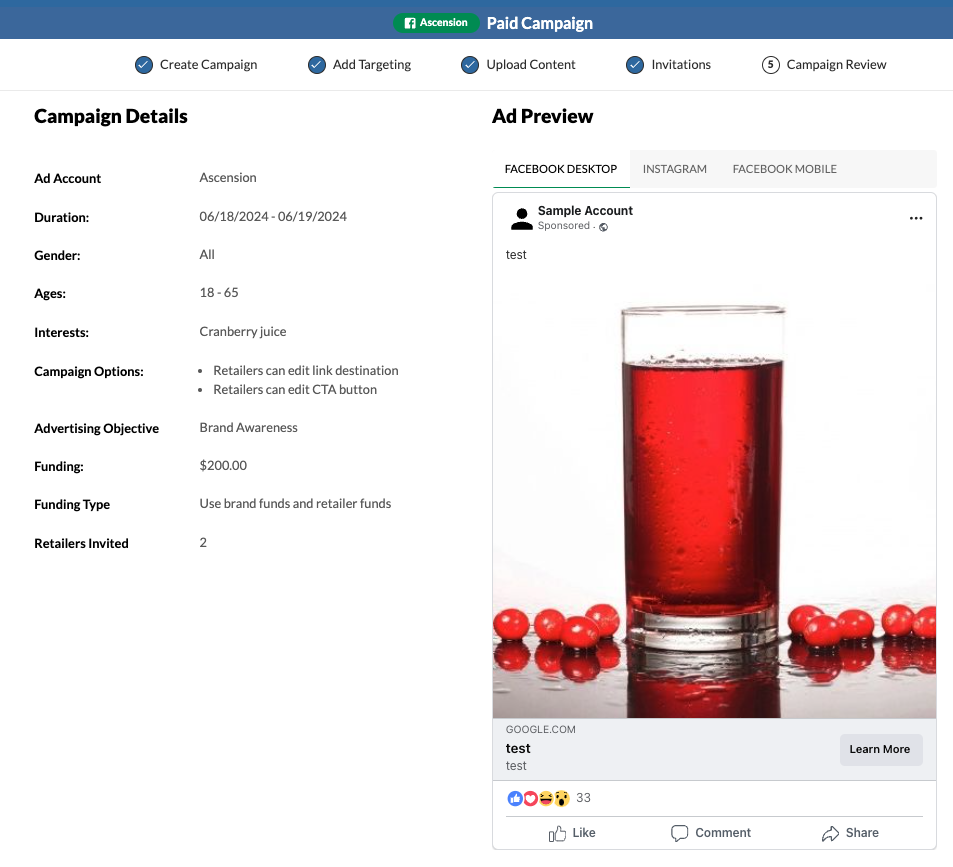Open the three-dot ad options menu
The width and height of the screenshot is (953, 867).
[x=916, y=218]
